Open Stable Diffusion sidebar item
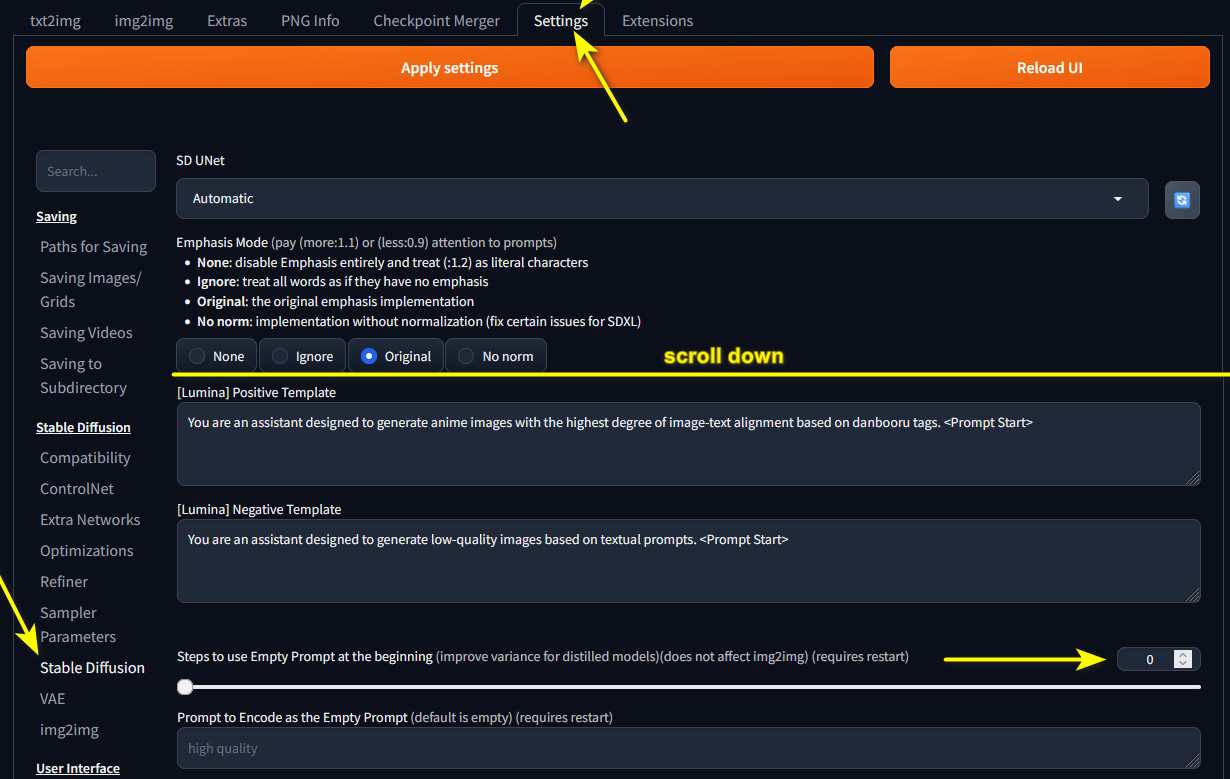This screenshot has width=1230, height=779. click(x=92, y=668)
